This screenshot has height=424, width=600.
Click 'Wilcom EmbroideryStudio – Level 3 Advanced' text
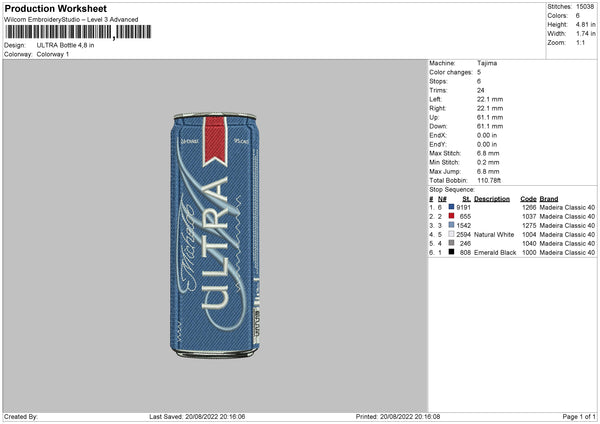pos(71,20)
